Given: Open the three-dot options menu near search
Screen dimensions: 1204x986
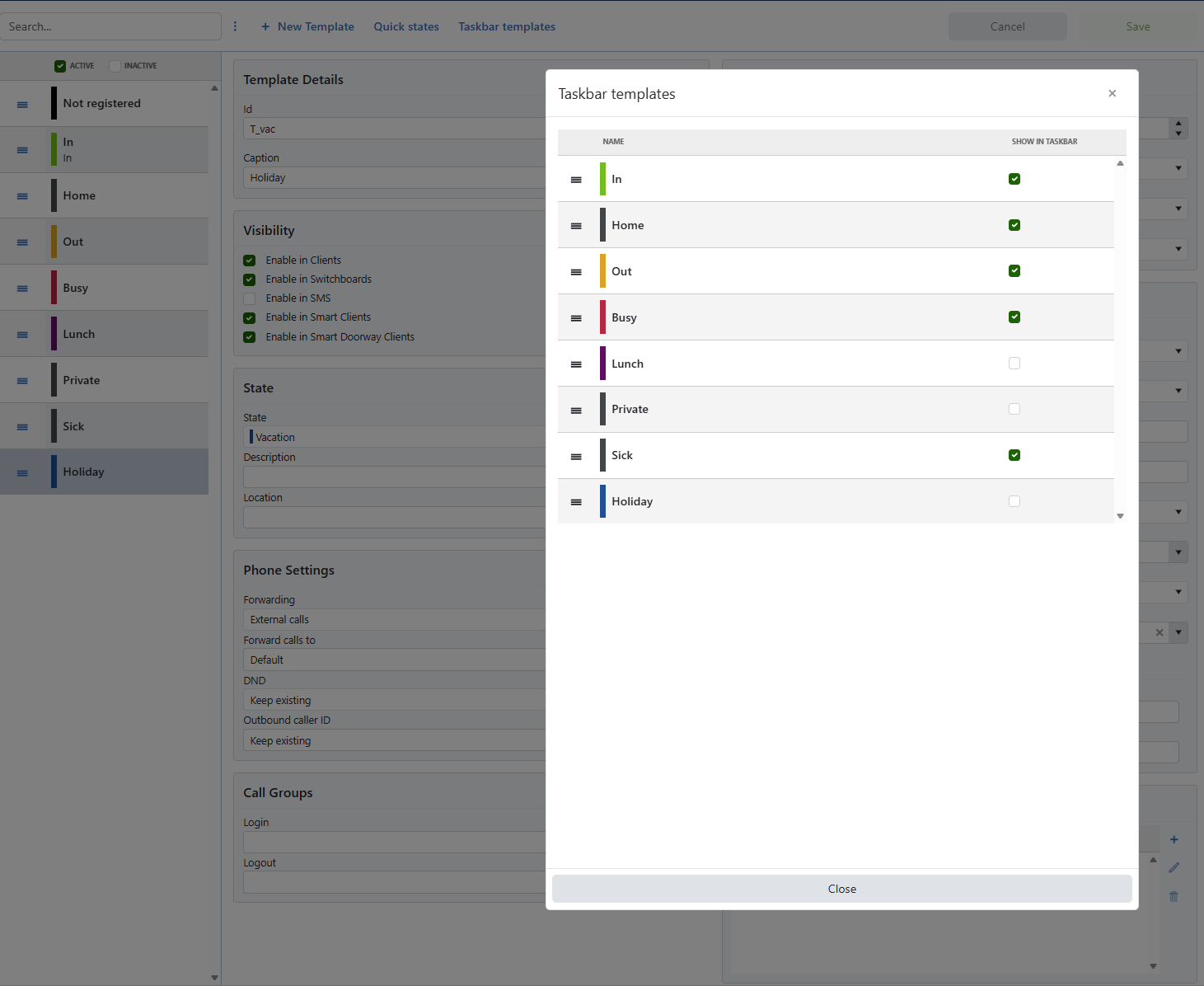Looking at the screenshot, I should click(x=235, y=26).
